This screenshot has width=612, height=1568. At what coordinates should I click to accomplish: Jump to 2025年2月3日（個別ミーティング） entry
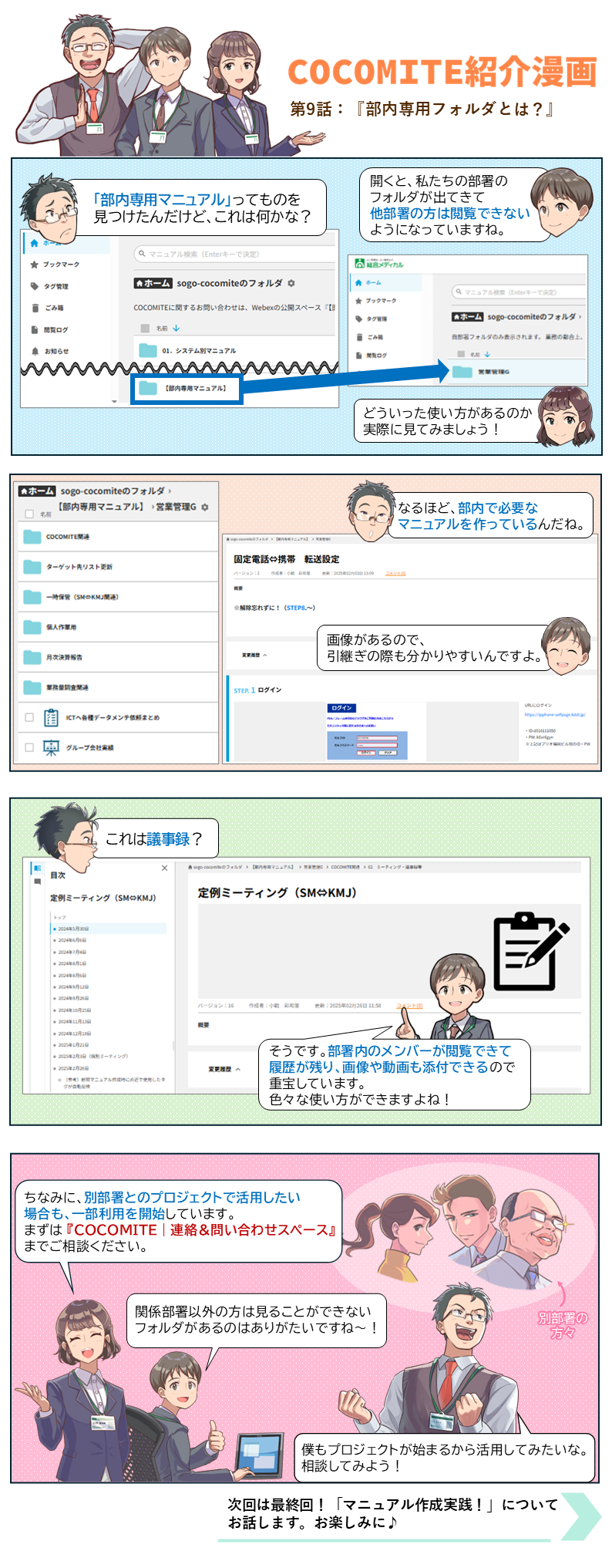92,1056
